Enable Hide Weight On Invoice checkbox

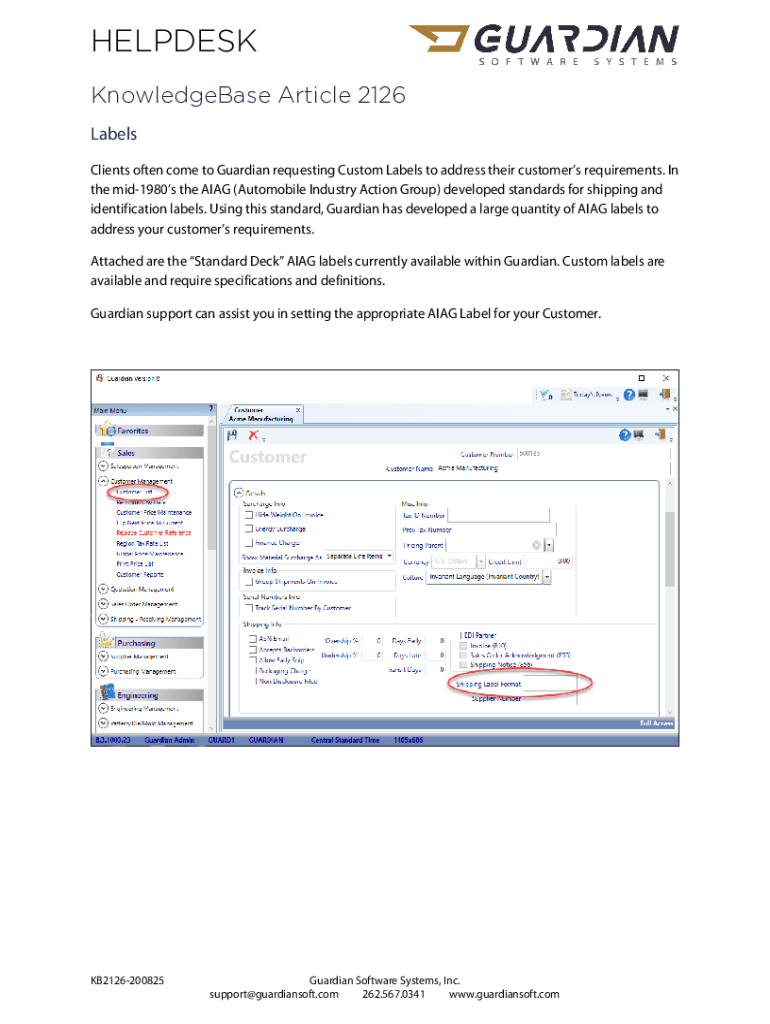[x=249, y=514]
